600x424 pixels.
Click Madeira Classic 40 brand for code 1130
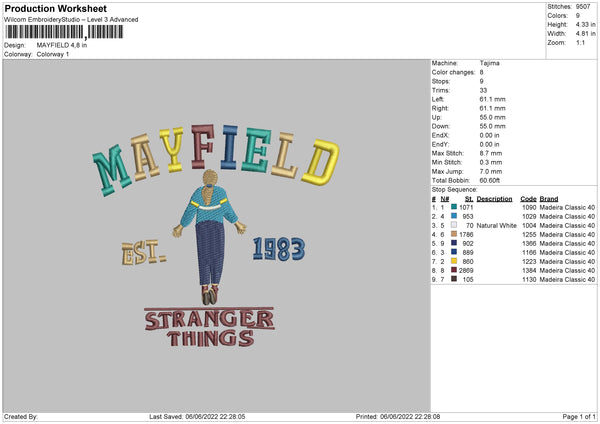pyautogui.click(x=567, y=279)
